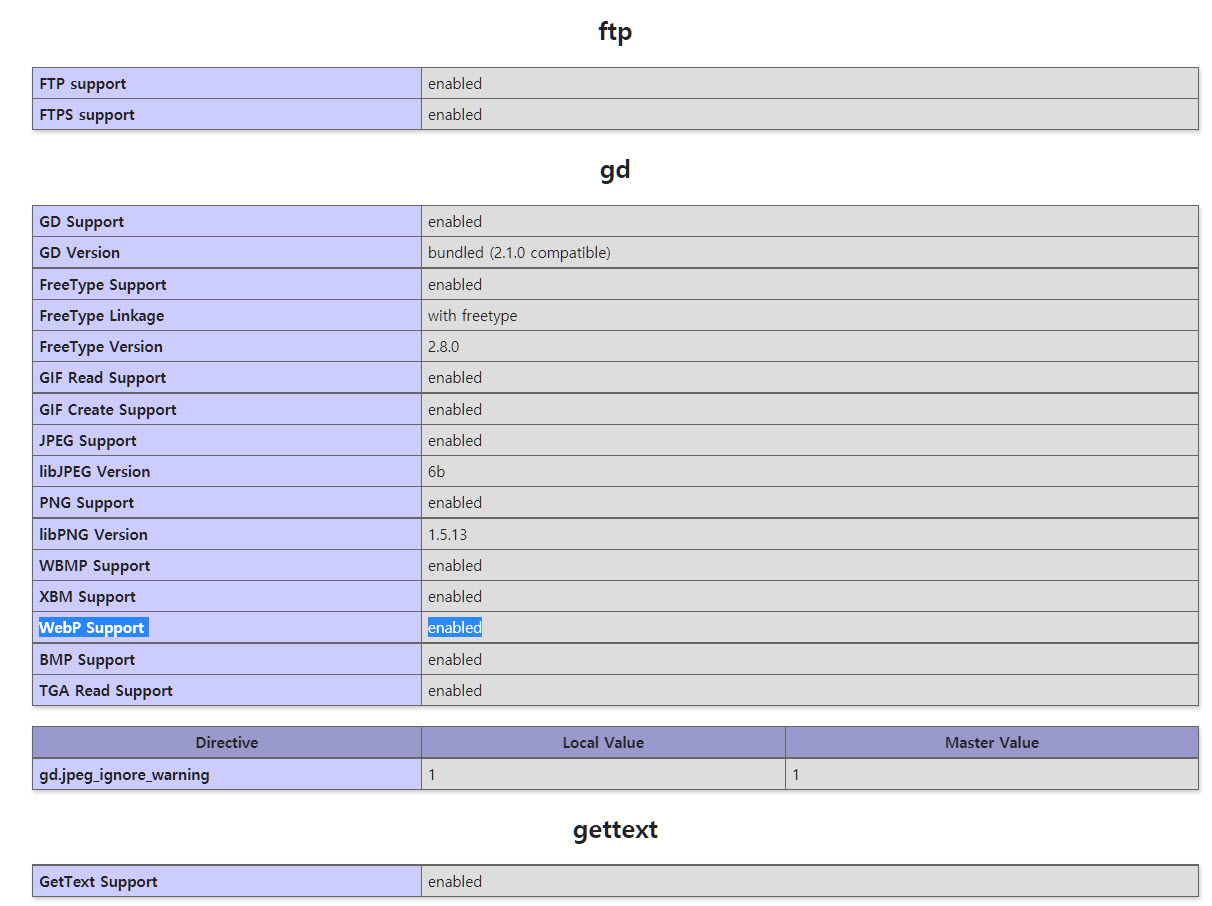Select the highlighted WebP Support label
The width and height of the screenshot is (1212, 906).
pos(93,628)
